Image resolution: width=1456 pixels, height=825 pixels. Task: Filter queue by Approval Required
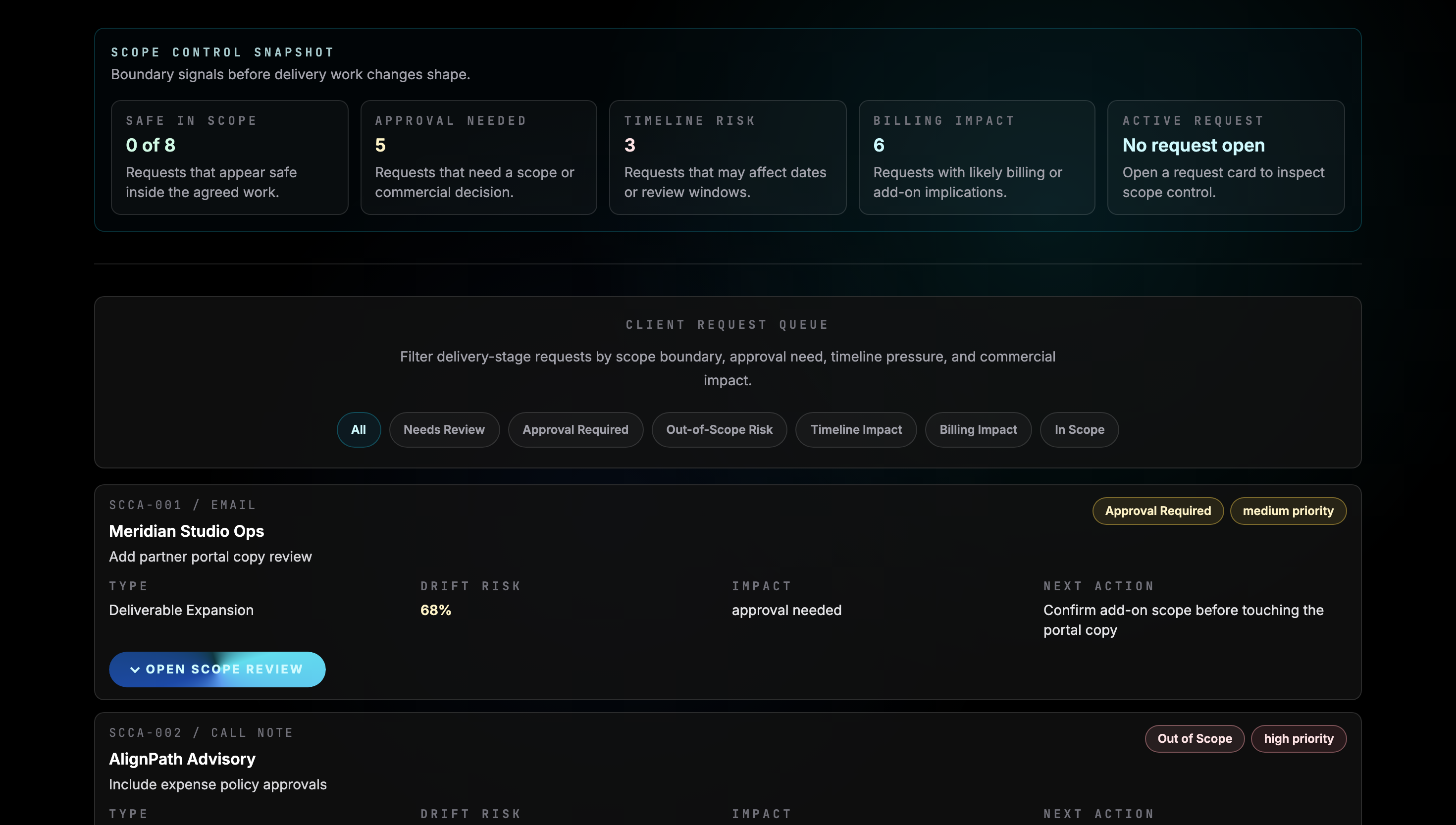tap(575, 429)
